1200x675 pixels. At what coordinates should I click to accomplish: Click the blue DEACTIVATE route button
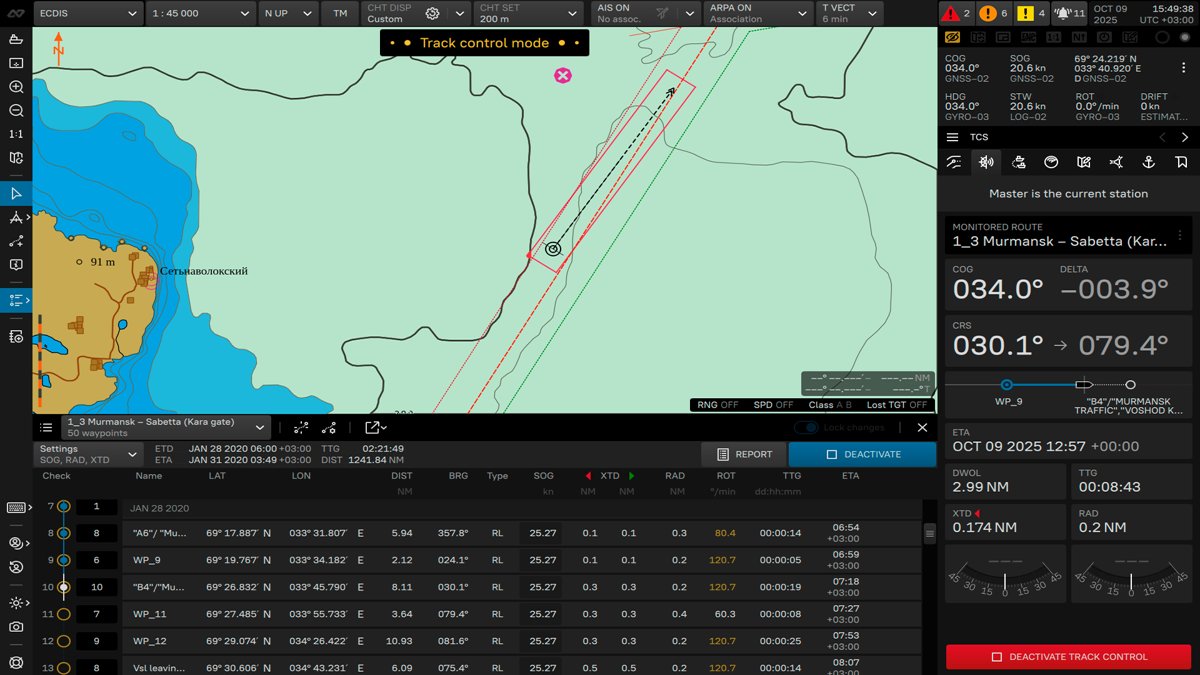(x=863, y=454)
